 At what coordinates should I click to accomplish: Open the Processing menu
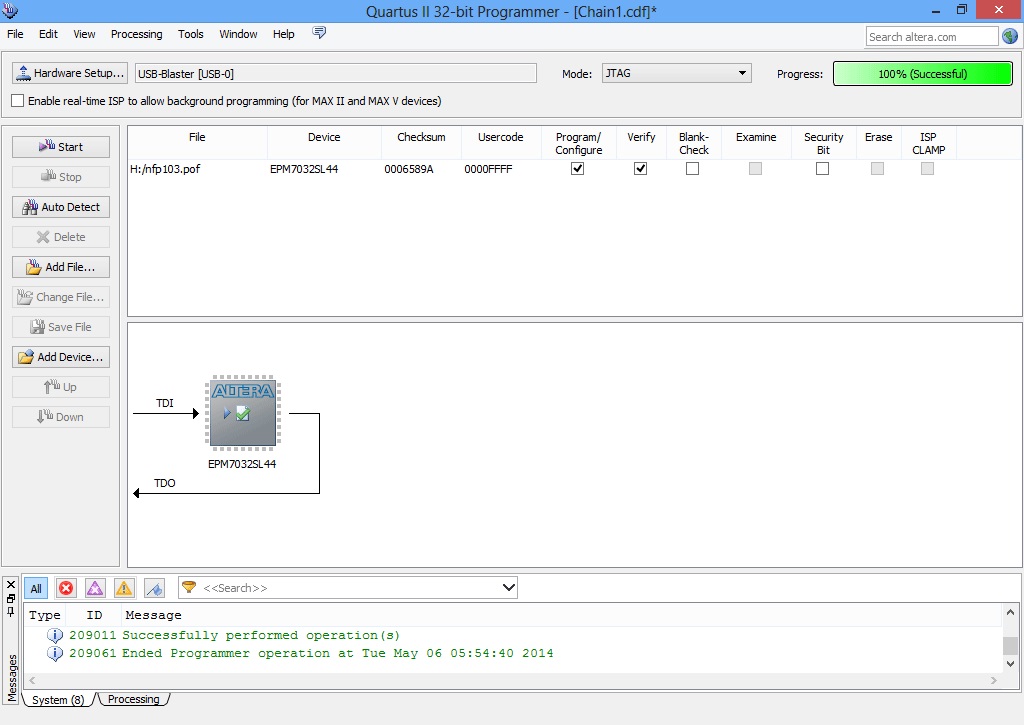click(x=136, y=34)
